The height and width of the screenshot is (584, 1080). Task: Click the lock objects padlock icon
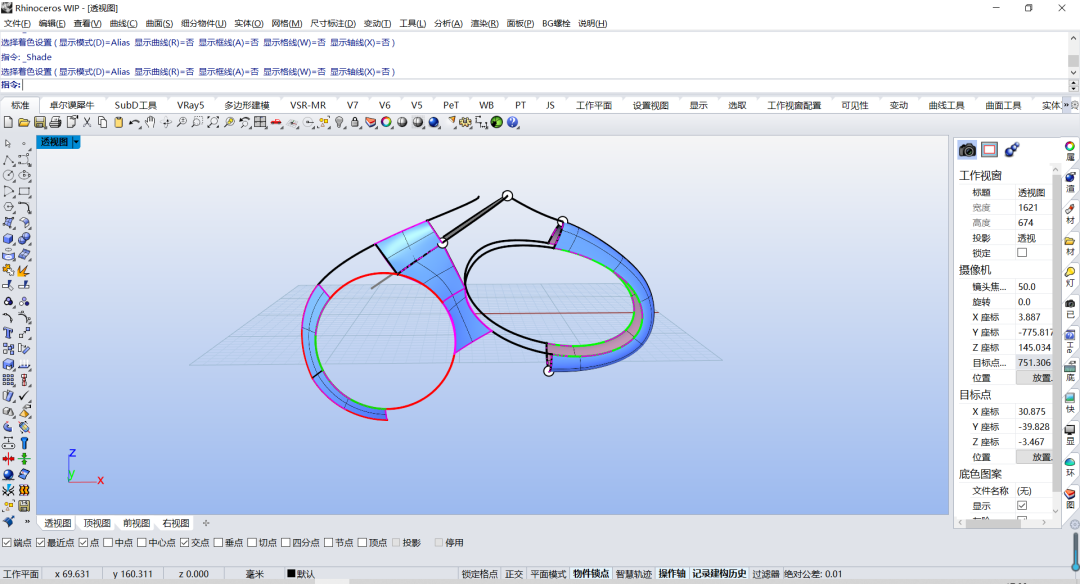pyautogui.click(x=355, y=123)
